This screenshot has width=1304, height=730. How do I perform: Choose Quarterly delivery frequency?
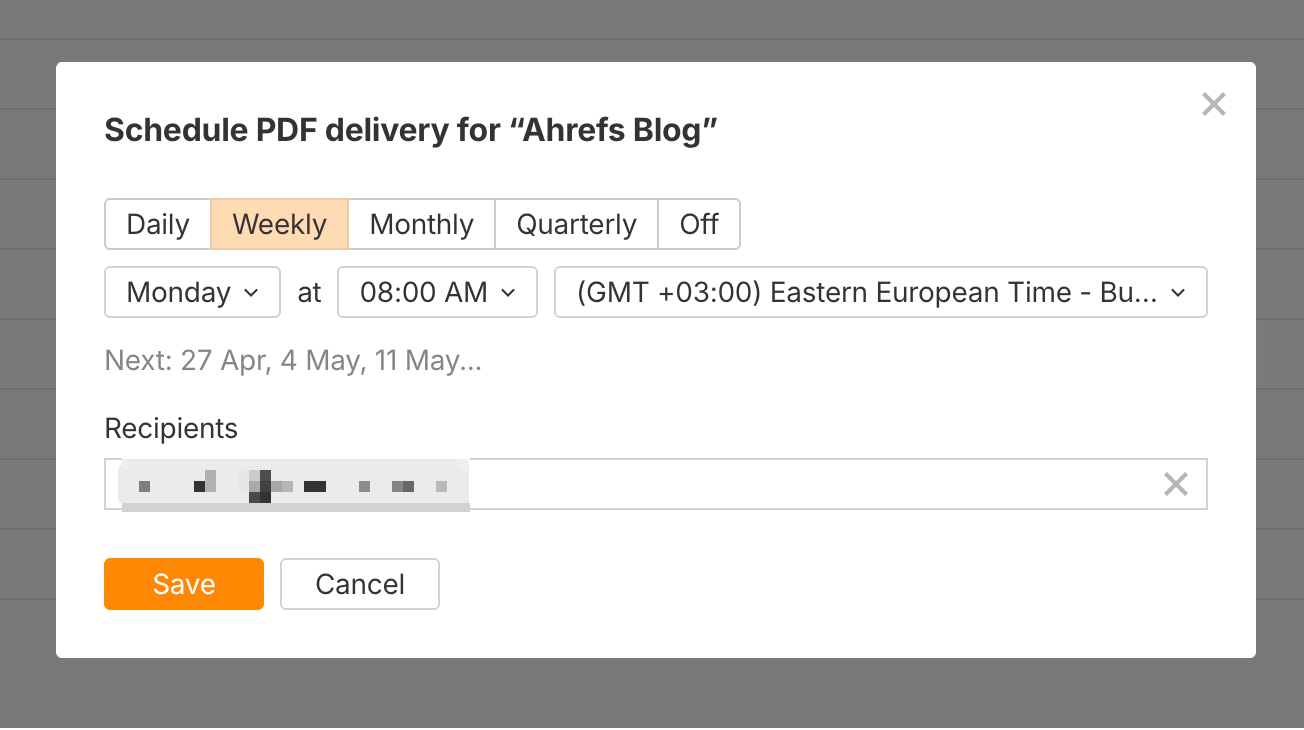point(576,224)
